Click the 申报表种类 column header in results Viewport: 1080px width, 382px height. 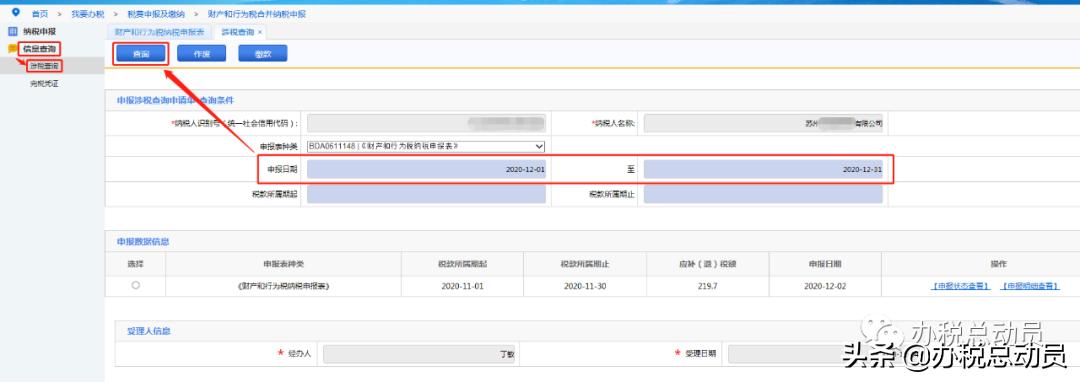pos(283,264)
